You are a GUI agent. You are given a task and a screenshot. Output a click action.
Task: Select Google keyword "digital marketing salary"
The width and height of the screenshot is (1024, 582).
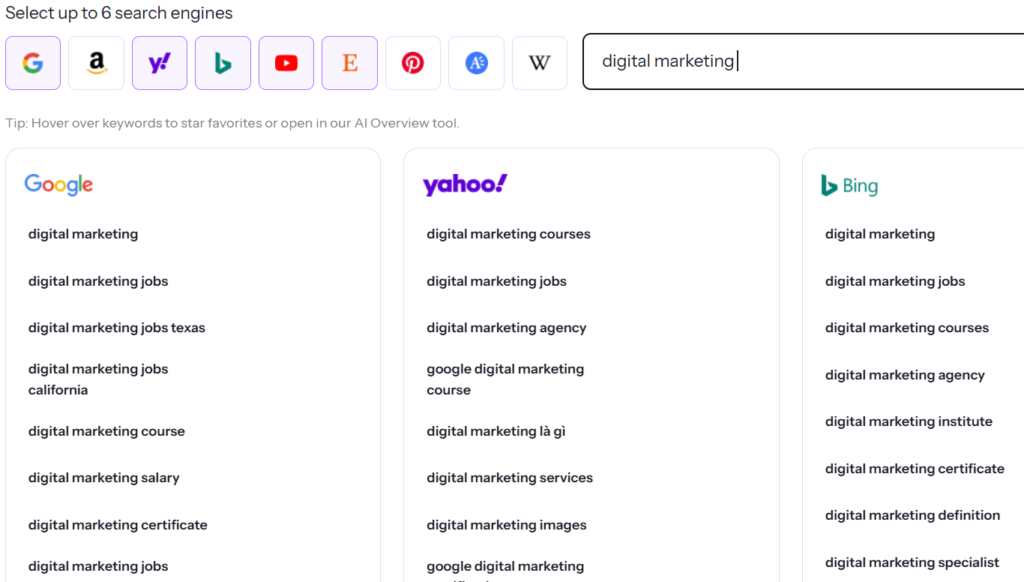104,478
